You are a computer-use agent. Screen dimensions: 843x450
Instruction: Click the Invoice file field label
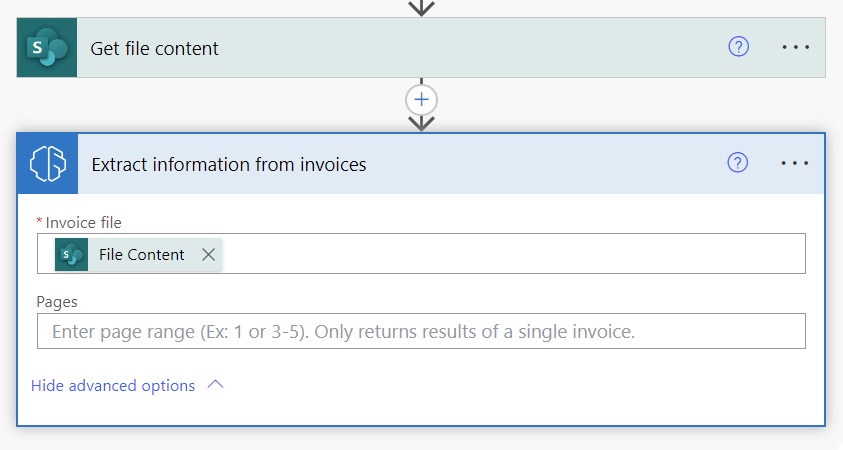coord(83,223)
